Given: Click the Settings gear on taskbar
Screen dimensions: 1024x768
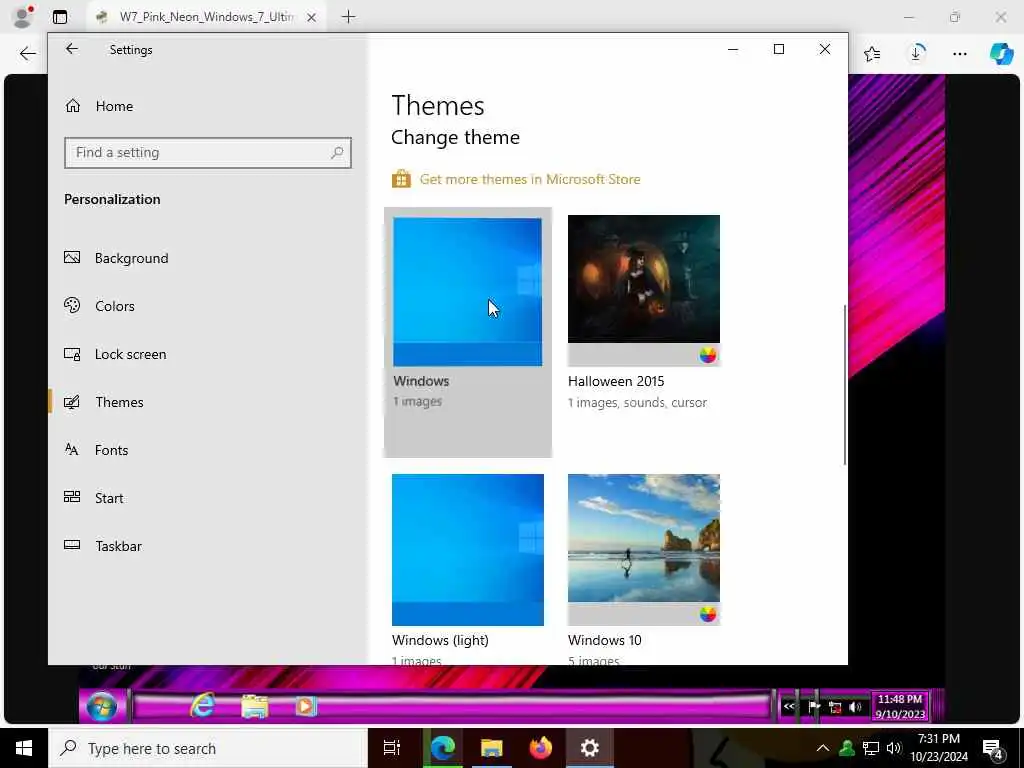Looking at the screenshot, I should 590,748.
